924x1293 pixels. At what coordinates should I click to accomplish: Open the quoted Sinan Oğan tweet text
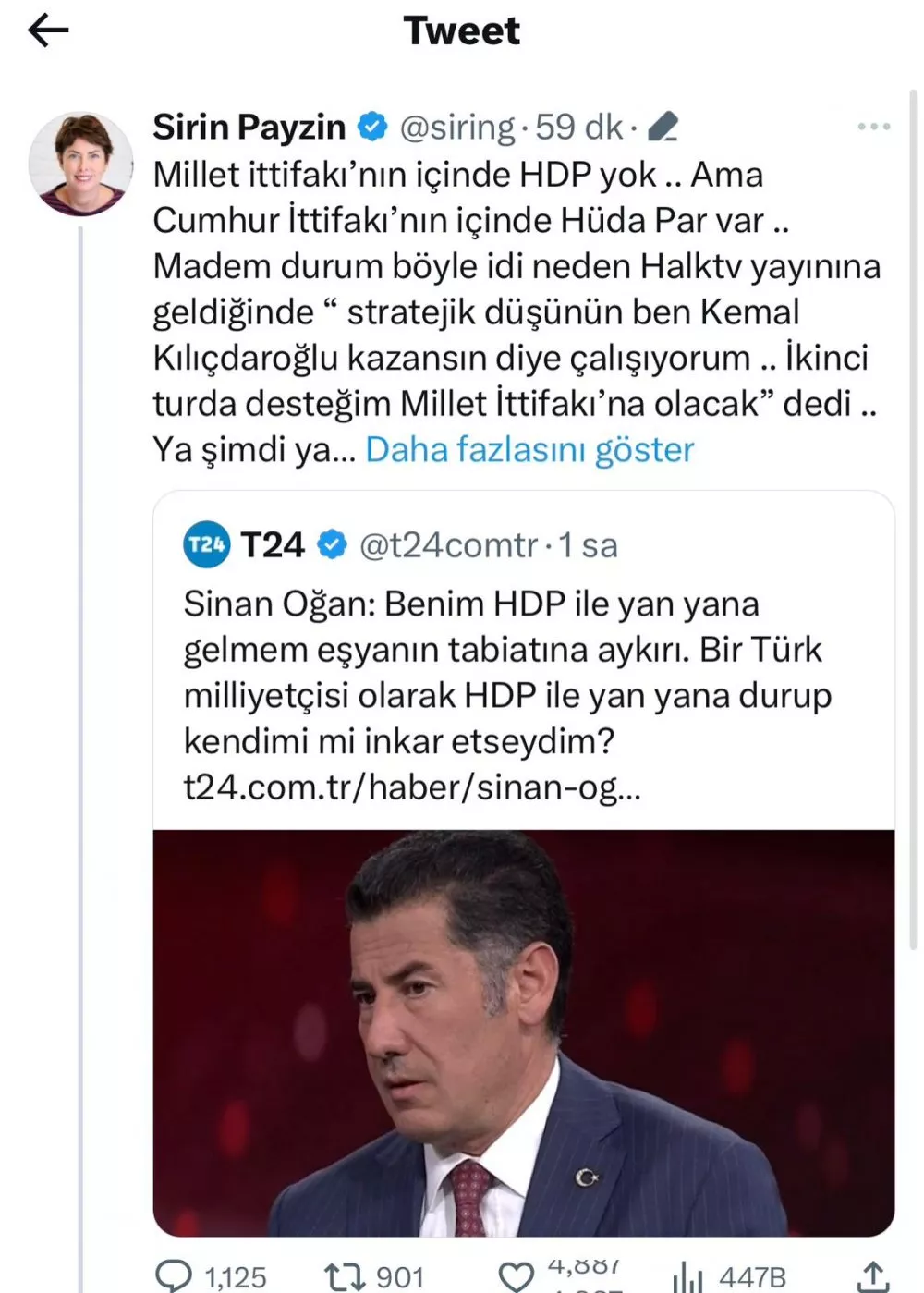tap(506, 672)
